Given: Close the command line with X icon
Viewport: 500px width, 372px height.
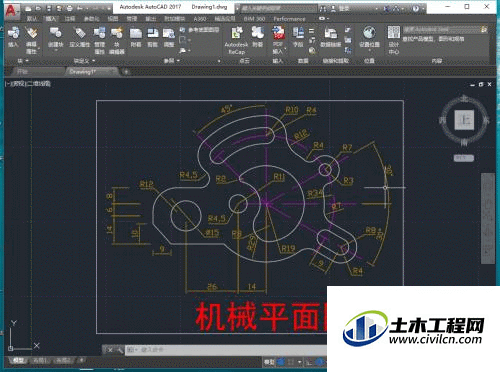Looking at the screenshot, I should click(110, 350).
